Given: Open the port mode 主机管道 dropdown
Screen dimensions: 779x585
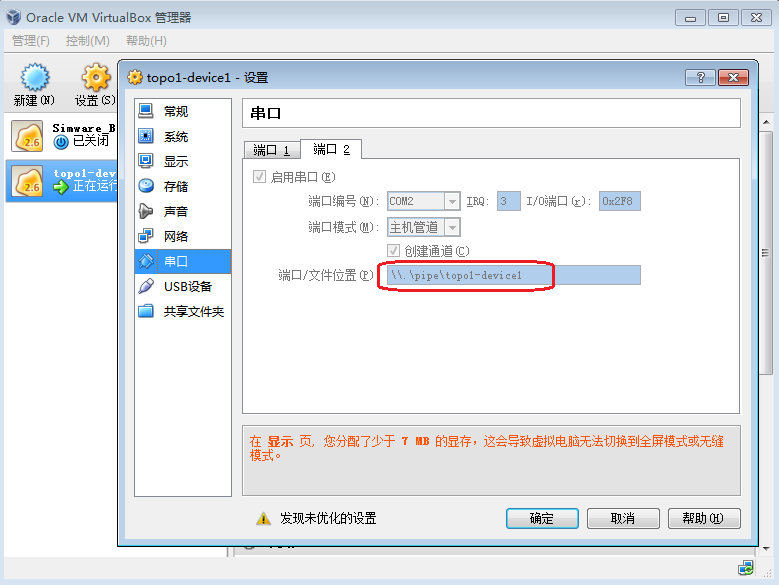Looking at the screenshot, I should (452, 227).
